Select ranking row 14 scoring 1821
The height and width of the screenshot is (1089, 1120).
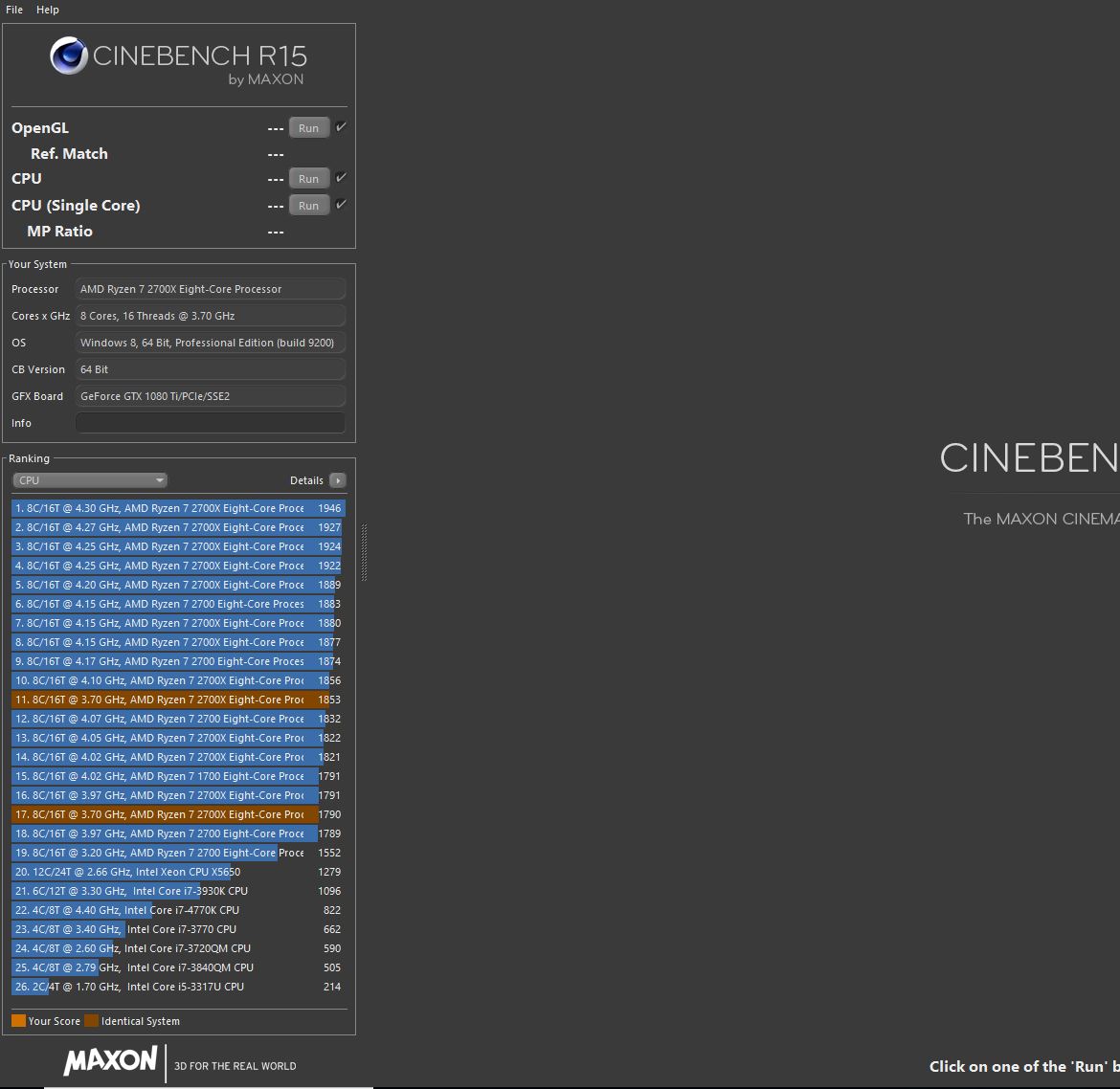click(x=179, y=757)
